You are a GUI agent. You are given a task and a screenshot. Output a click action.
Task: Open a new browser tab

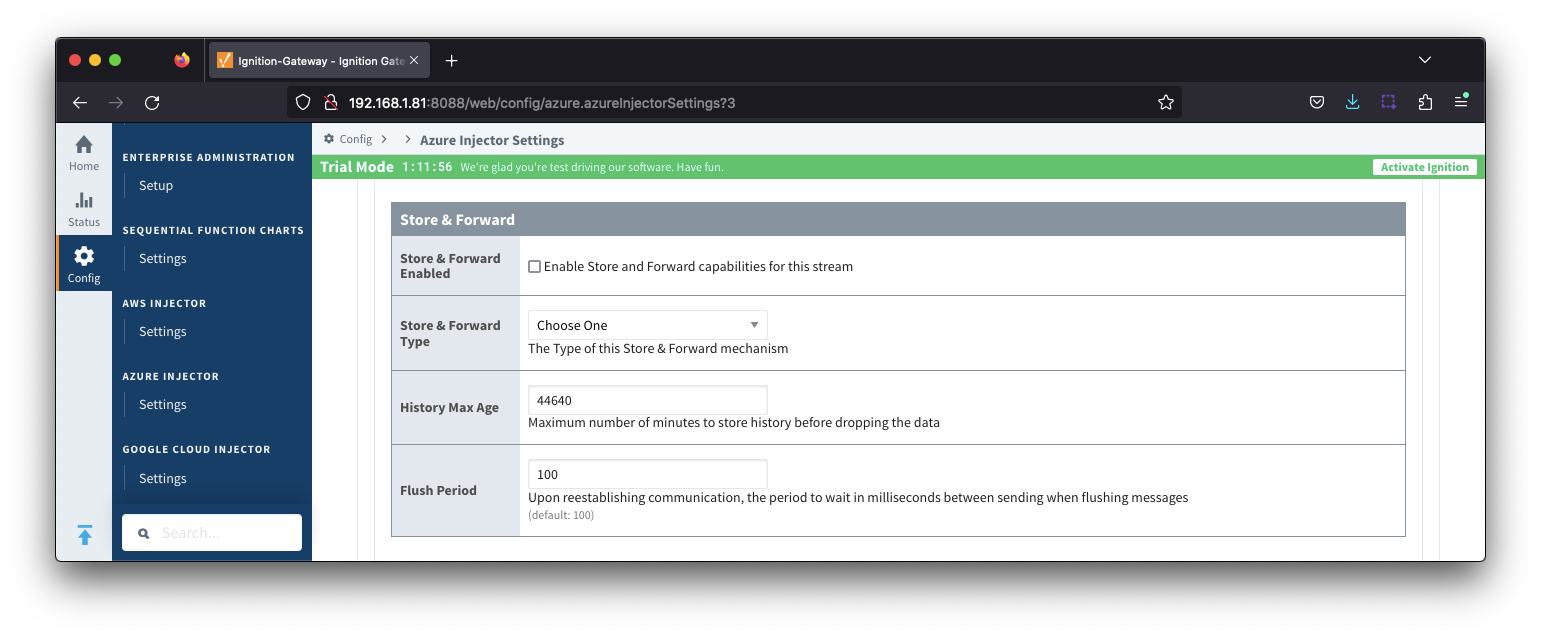[451, 60]
